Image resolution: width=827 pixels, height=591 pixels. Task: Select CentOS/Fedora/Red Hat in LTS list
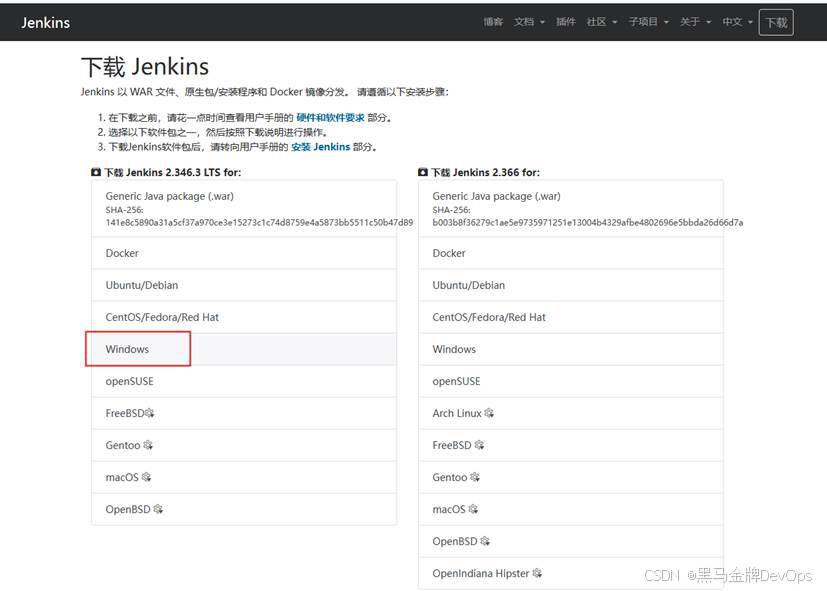point(244,317)
